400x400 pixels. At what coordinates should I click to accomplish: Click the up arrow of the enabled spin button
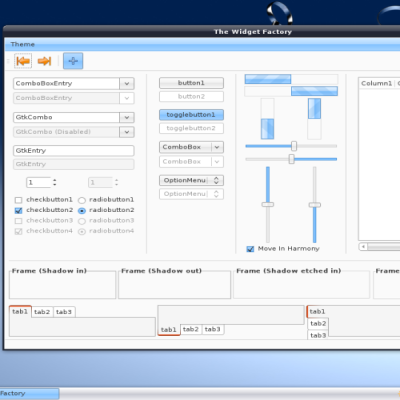[x=55, y=180]
